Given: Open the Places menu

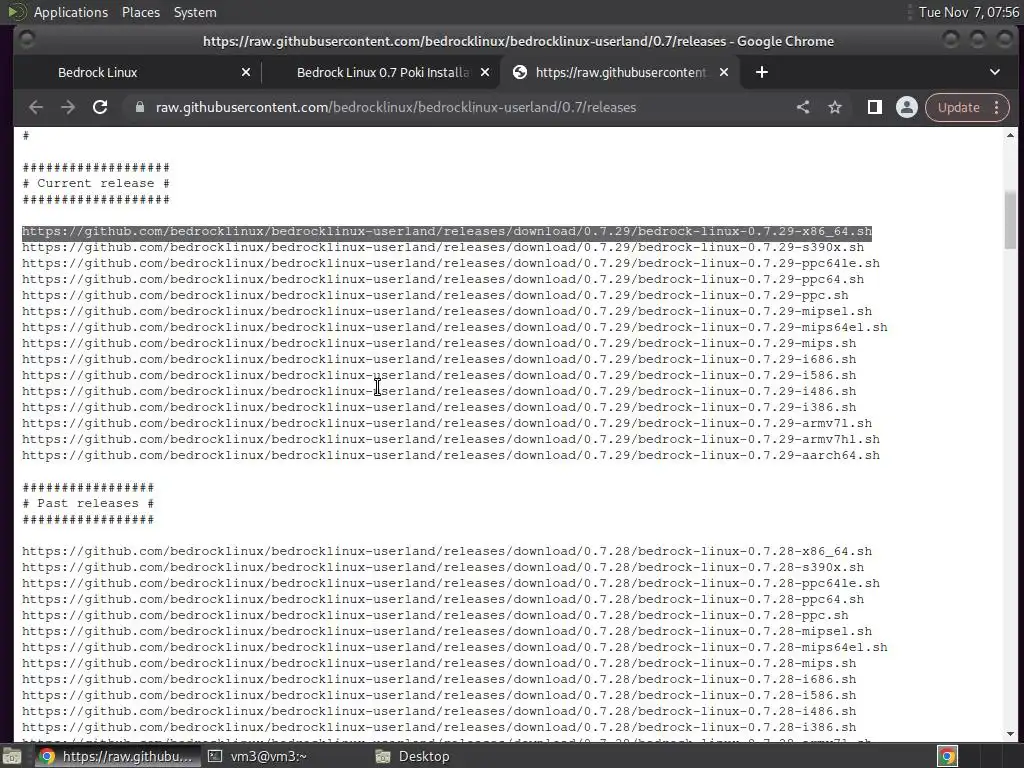Looking at the screenshot, I should [x=140, y=12].
